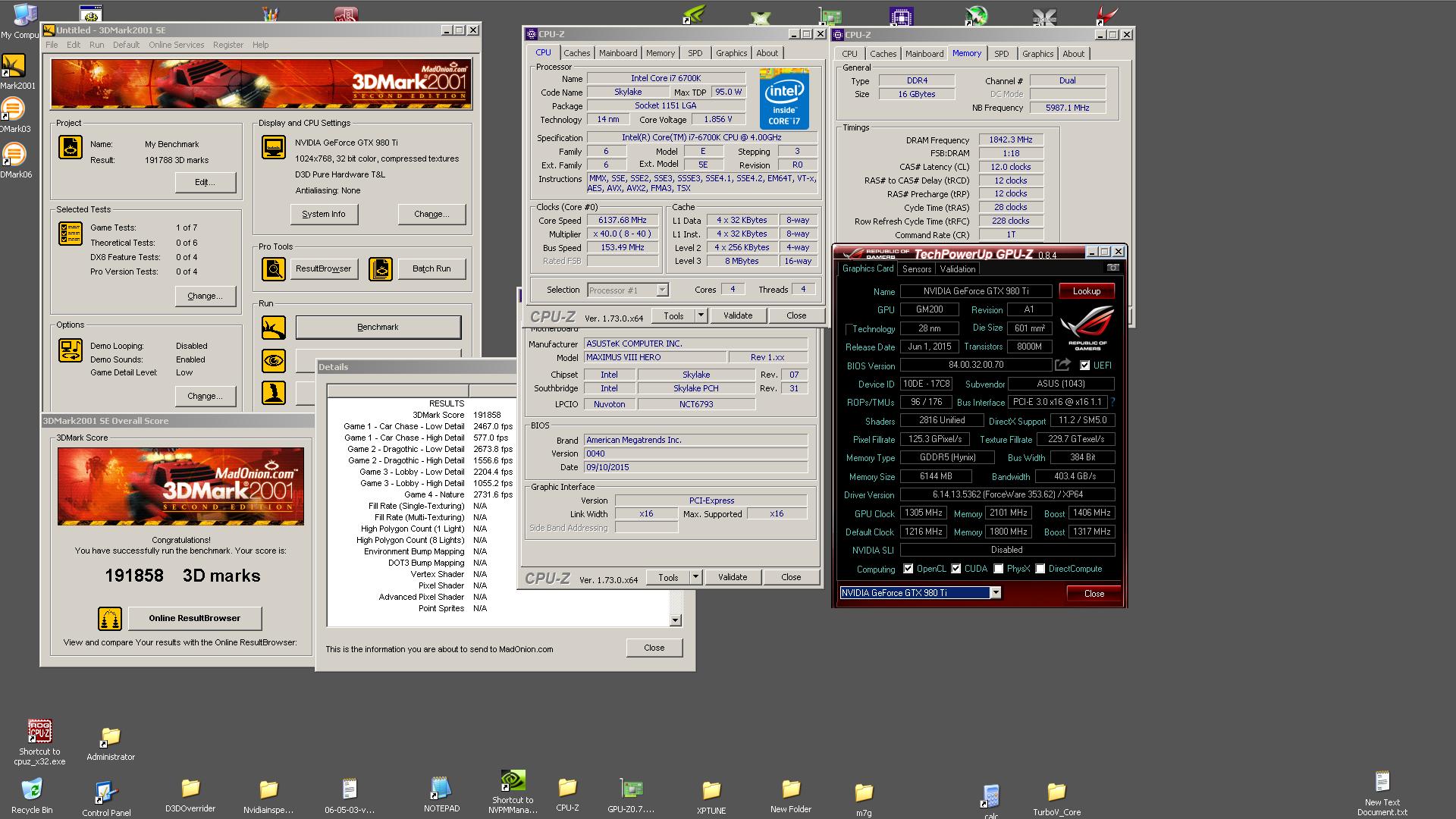Click the Online ResultBrowser button
The image size is (1456, 819).
[195, 618]
